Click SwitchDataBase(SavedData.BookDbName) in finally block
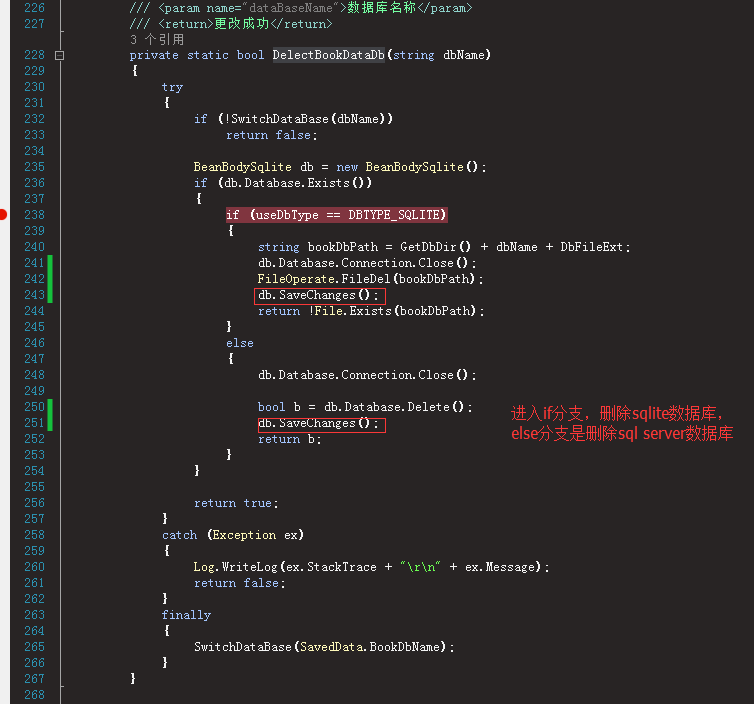 point(324,647)
